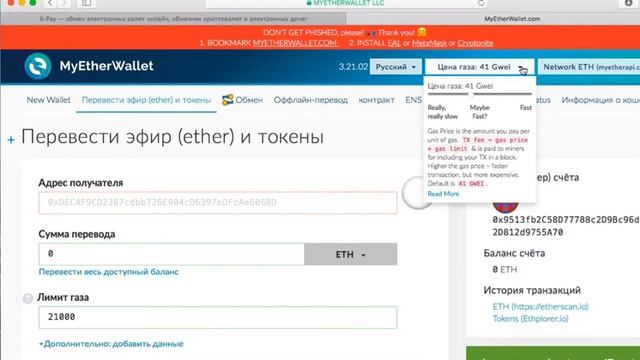Click the 3.21.02 version number
Screen dimensions: 640x360
(x=353, y=67)
